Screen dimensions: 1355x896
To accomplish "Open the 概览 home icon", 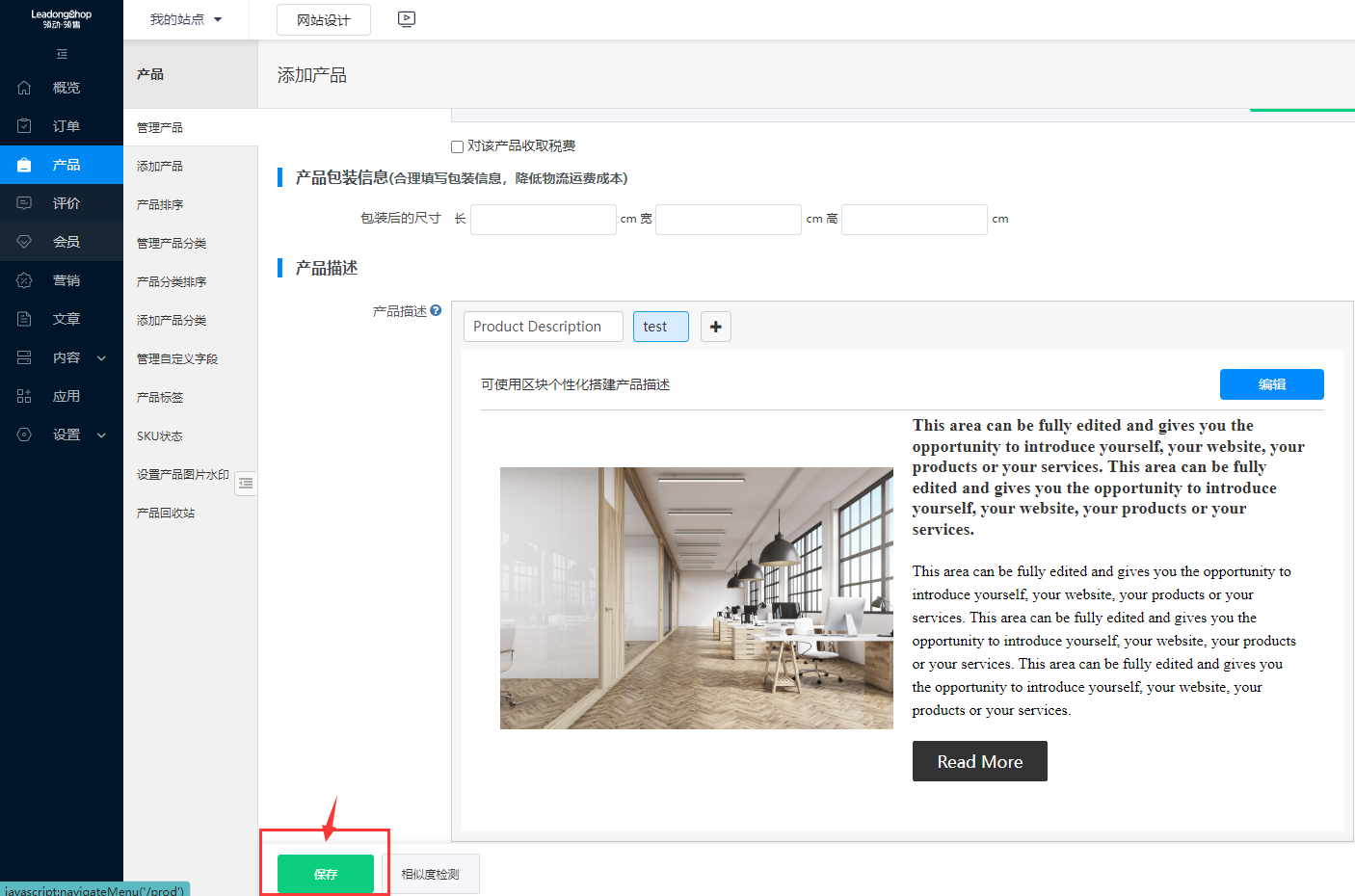I will [24, 88].
